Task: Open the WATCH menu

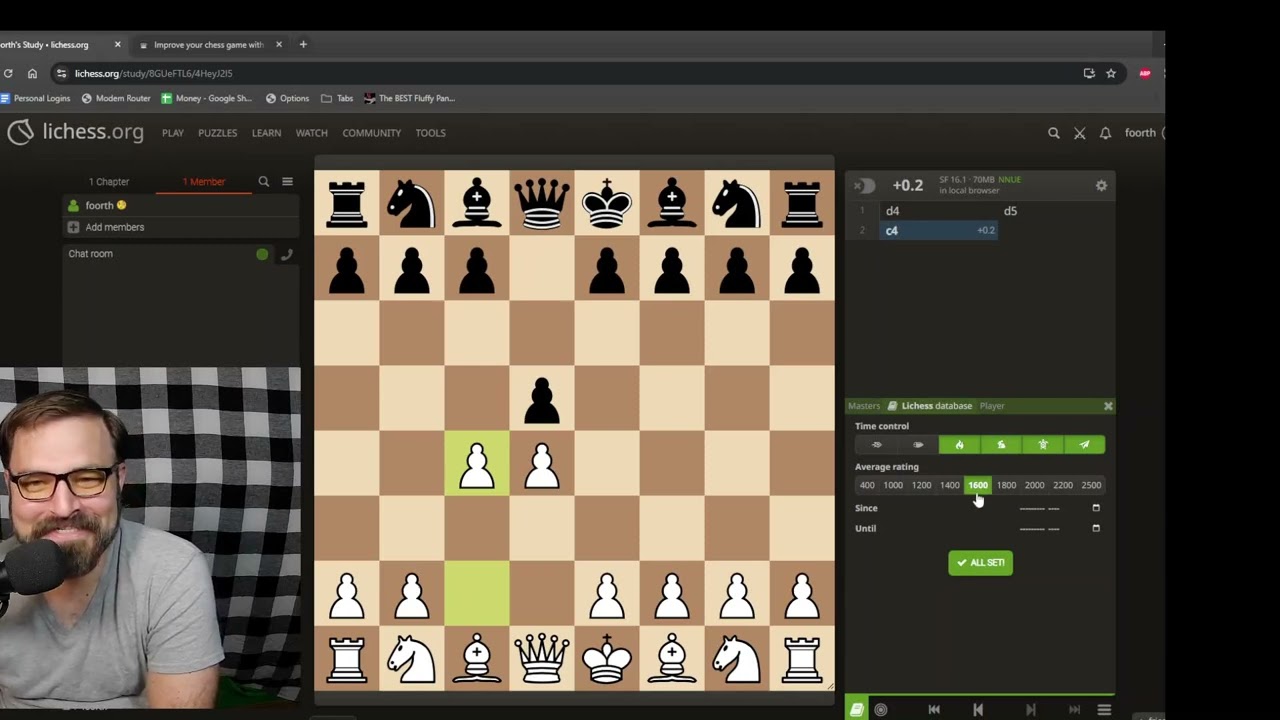Action: point(311,133)
